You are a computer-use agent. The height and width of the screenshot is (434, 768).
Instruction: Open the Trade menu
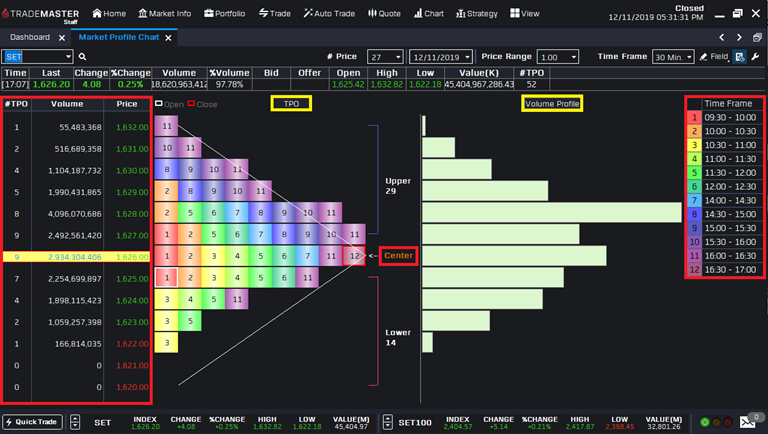(274, 13)
